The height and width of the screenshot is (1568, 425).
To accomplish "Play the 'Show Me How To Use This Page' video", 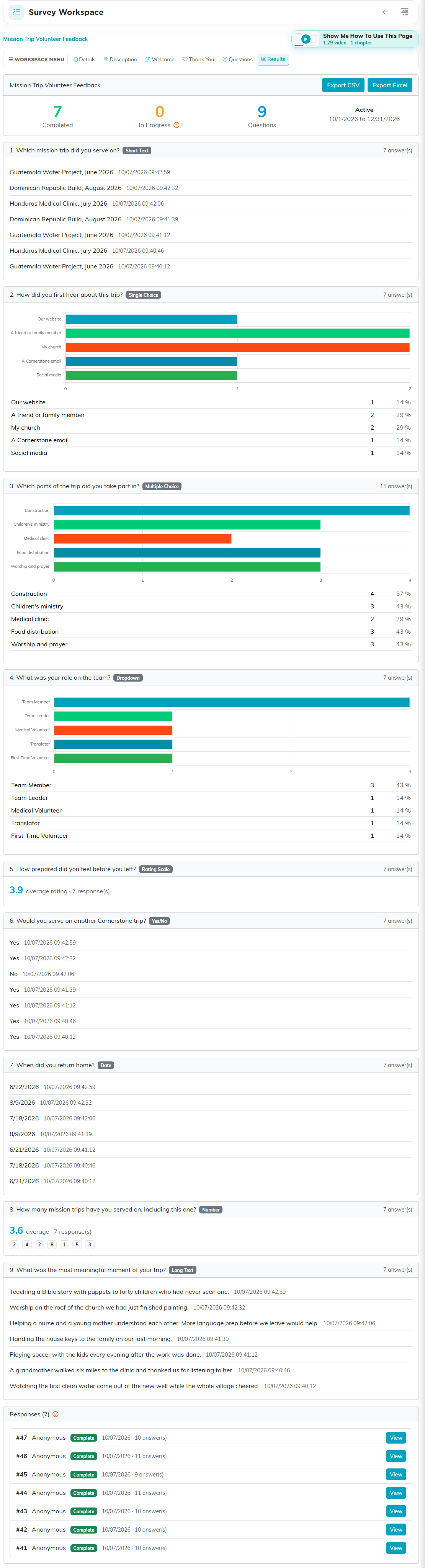I will click(x=306, y=39).
